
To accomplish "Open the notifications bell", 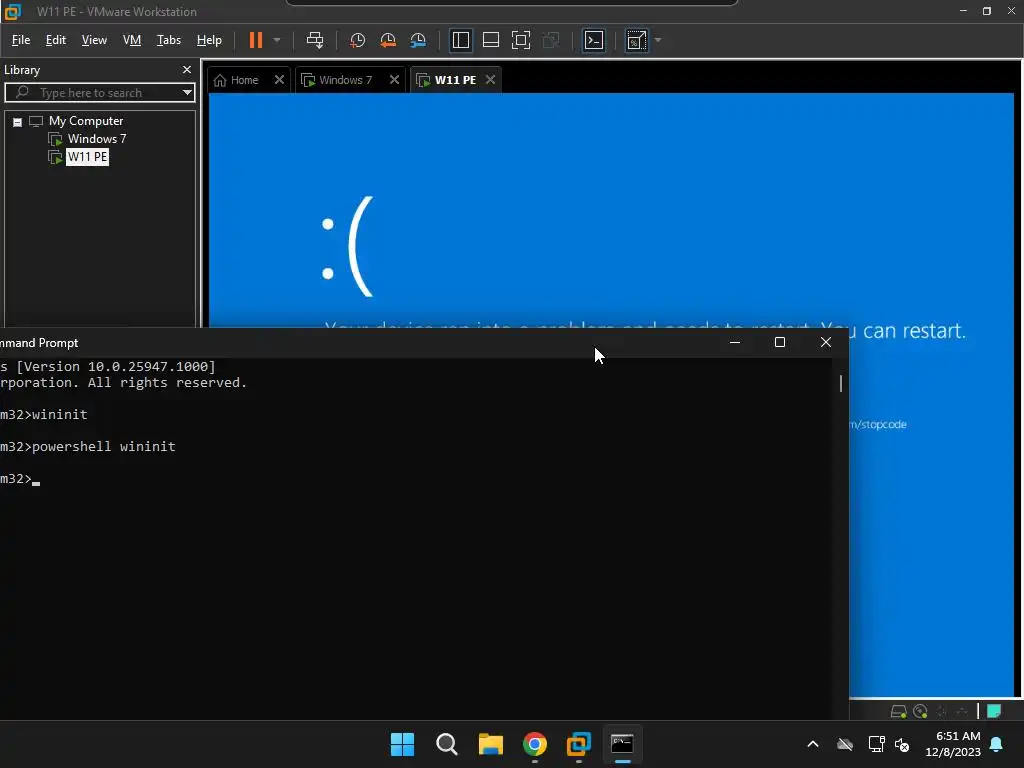I will tap(997, 744).
